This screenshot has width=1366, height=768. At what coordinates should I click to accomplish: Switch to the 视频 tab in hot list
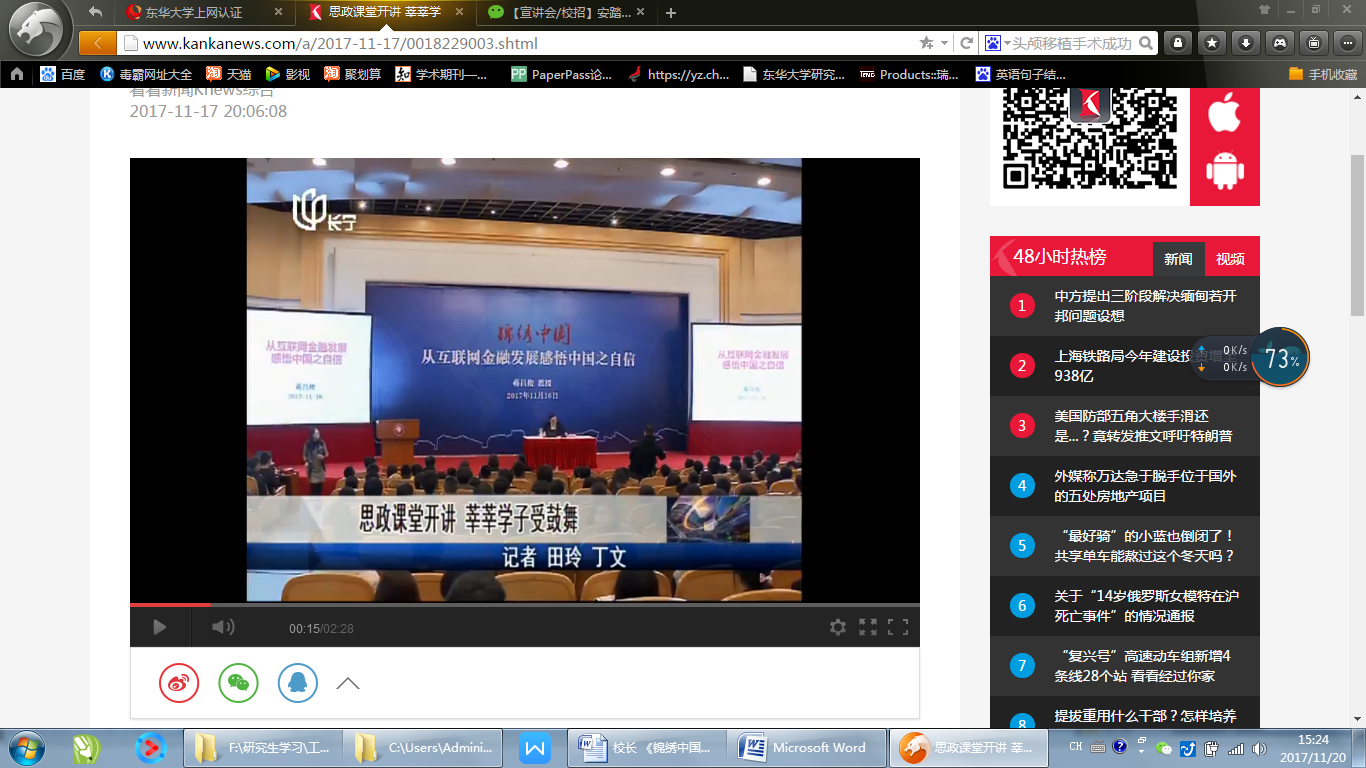[1230, 259]
